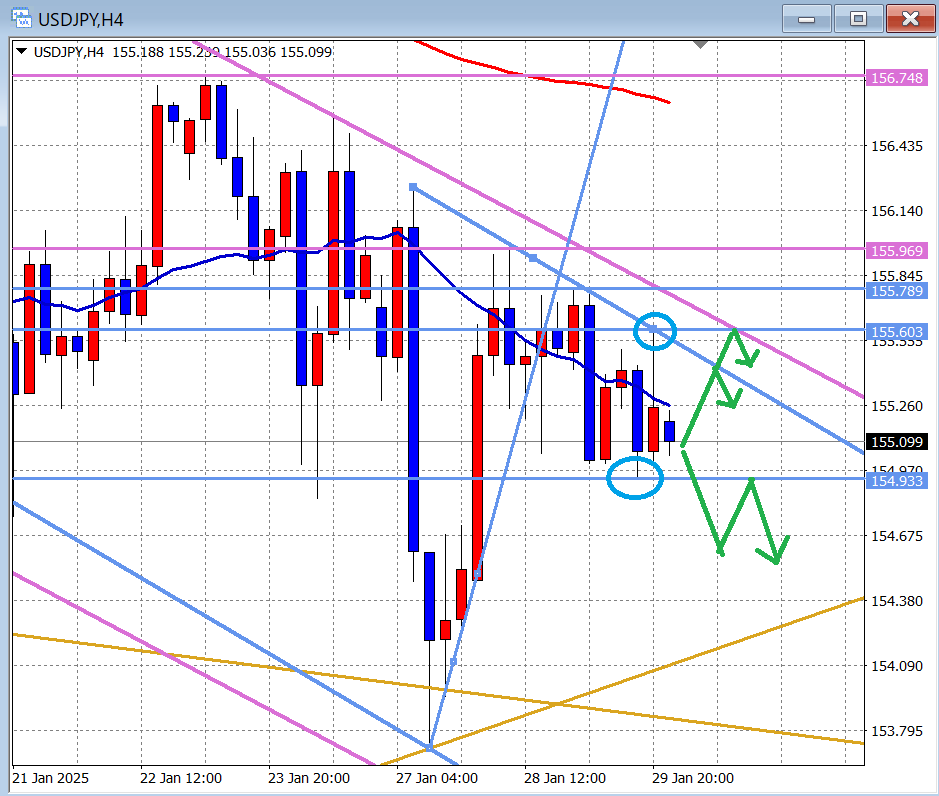
Task: Select the 155.969 pink horizontal line label
Action: point(896,250)
